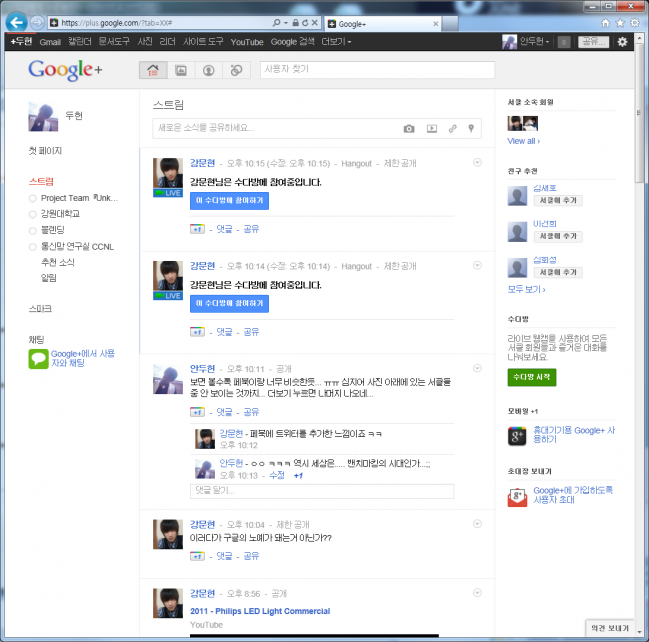649x642 pixels.
Task: Open address bar search dropdown arrow
Action: [286, 23]
